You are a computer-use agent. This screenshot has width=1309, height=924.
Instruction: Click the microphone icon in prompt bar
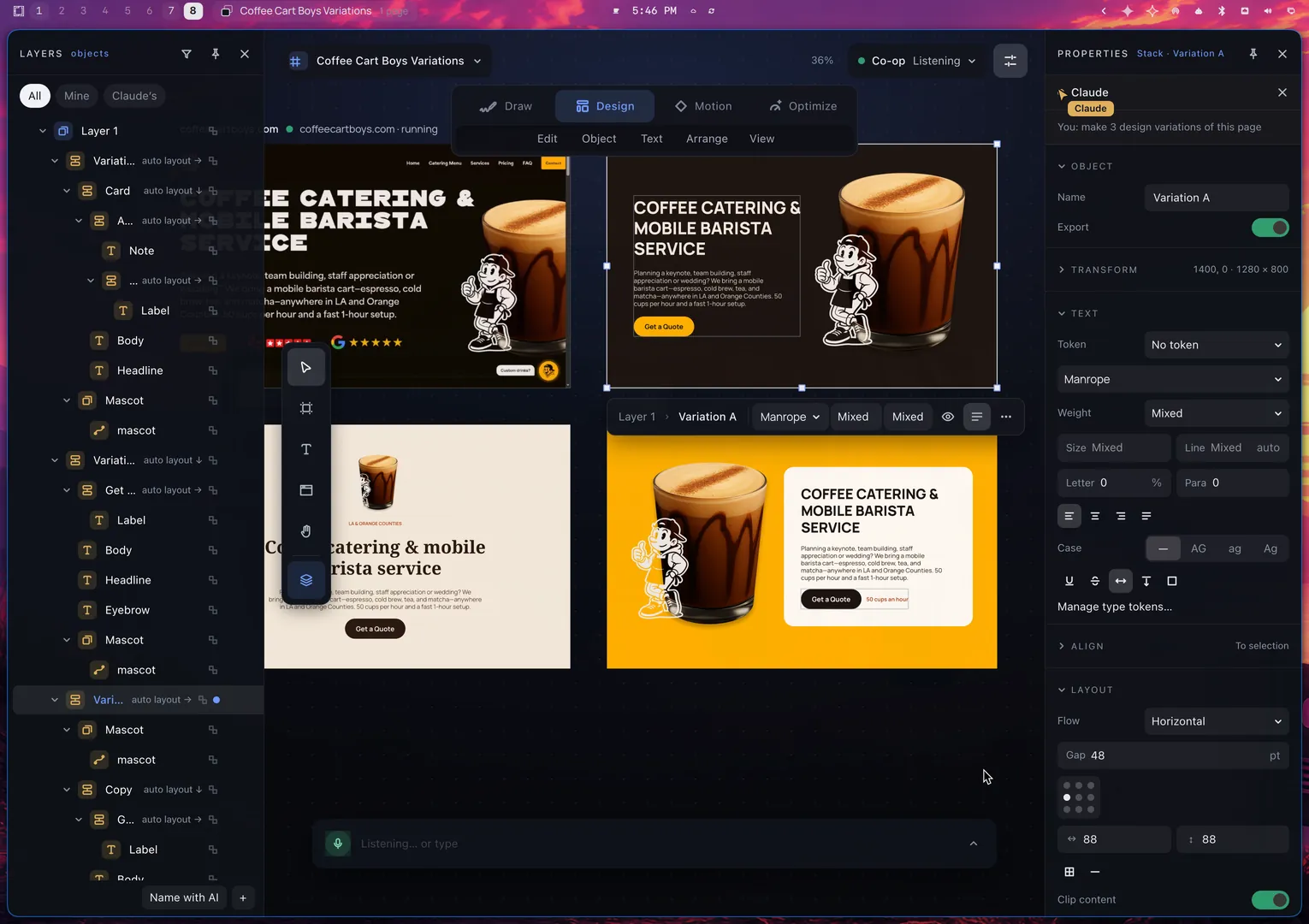[338, 844]
